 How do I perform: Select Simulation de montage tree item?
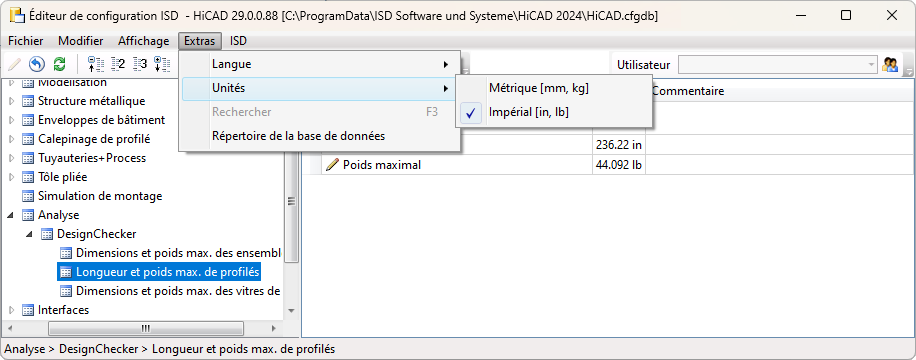point(100,196)
